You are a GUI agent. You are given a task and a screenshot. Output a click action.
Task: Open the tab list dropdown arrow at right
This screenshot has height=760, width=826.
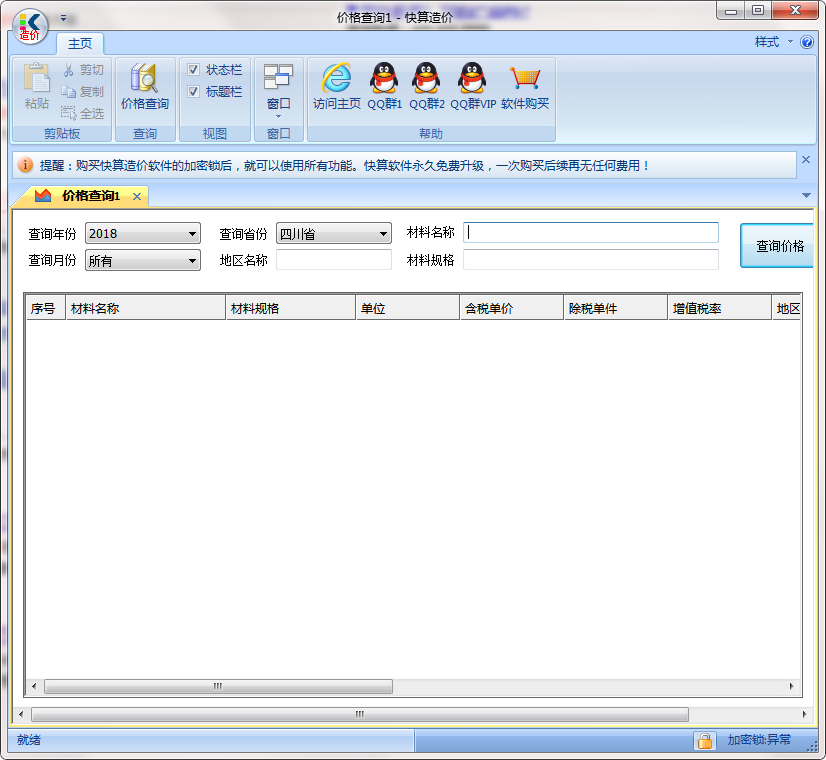(806, 195)
